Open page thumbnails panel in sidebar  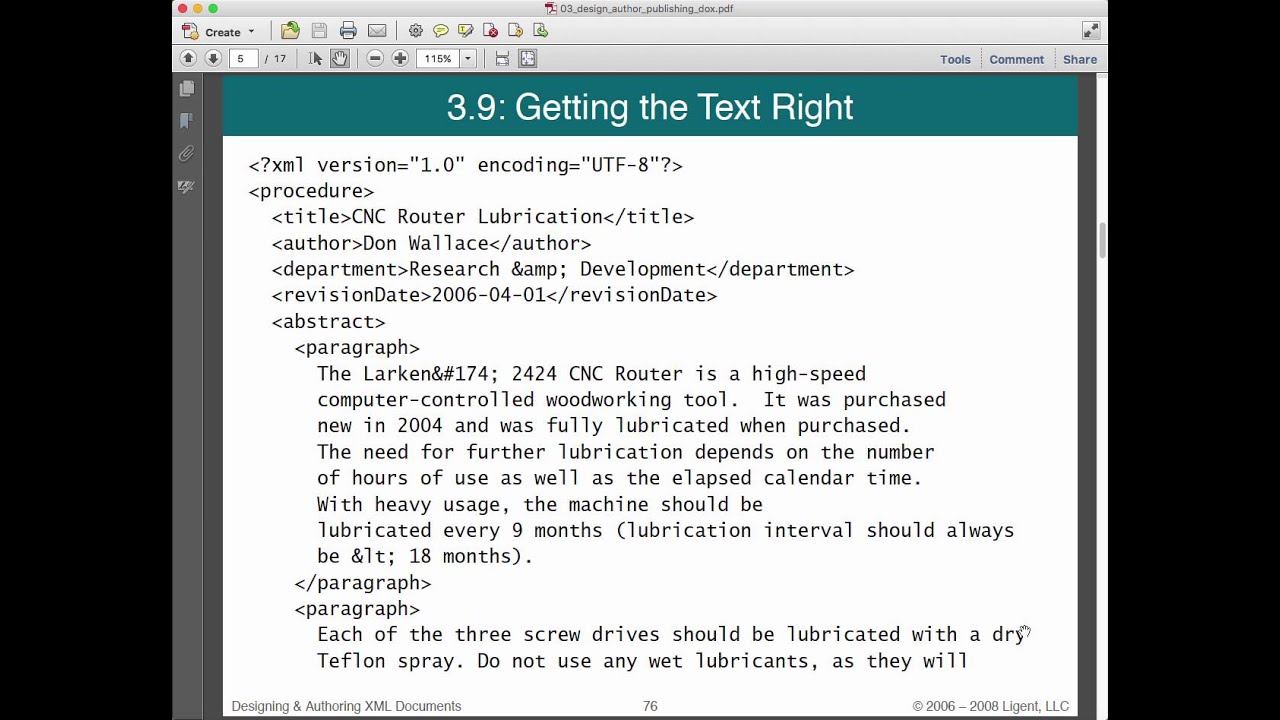(x=186, y=89)
